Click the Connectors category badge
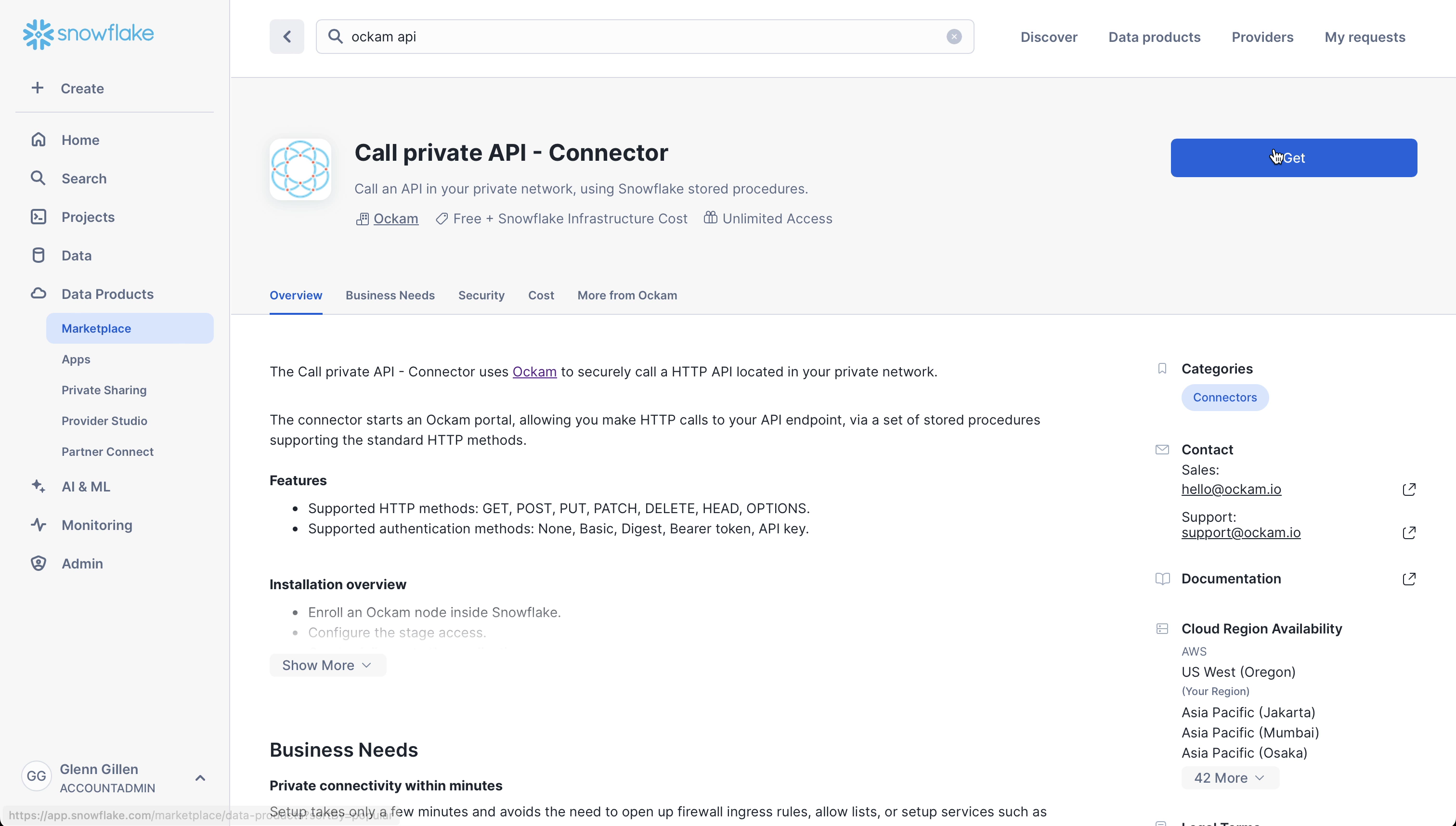 click(1225, 397)
